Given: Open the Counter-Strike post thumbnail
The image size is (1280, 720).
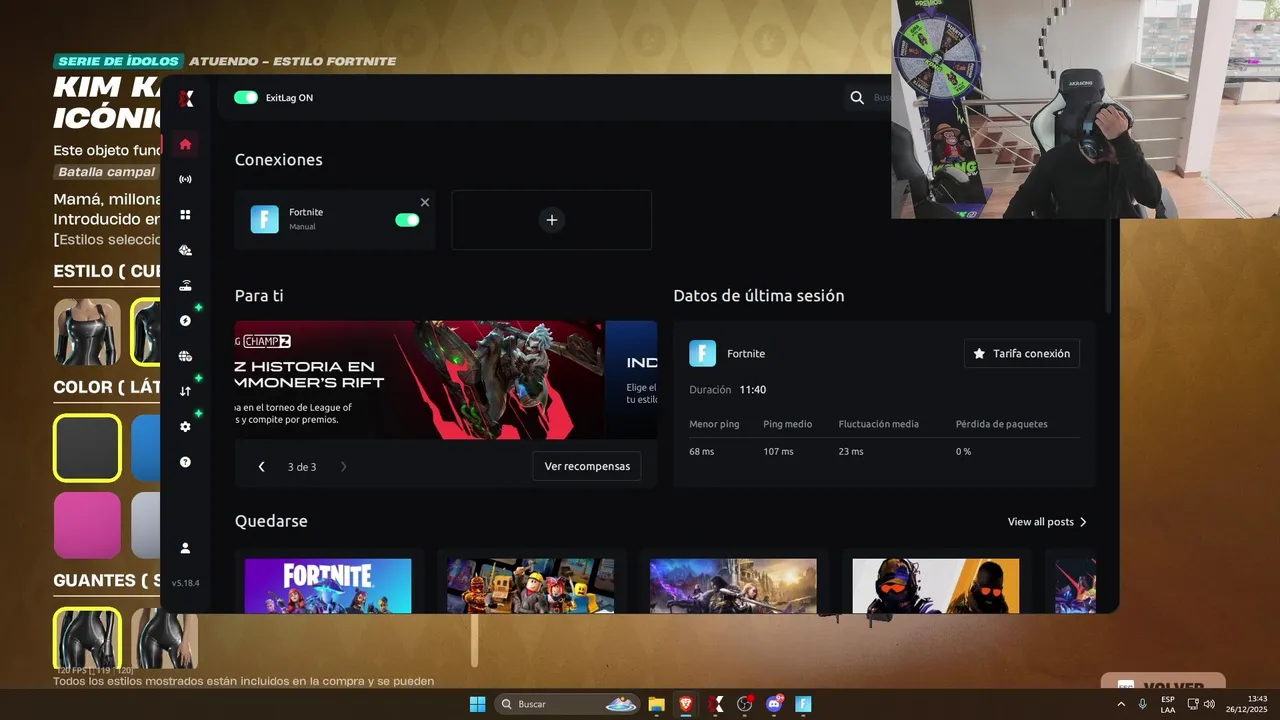Looking at the screenshot, I should [x=936, y=586].
